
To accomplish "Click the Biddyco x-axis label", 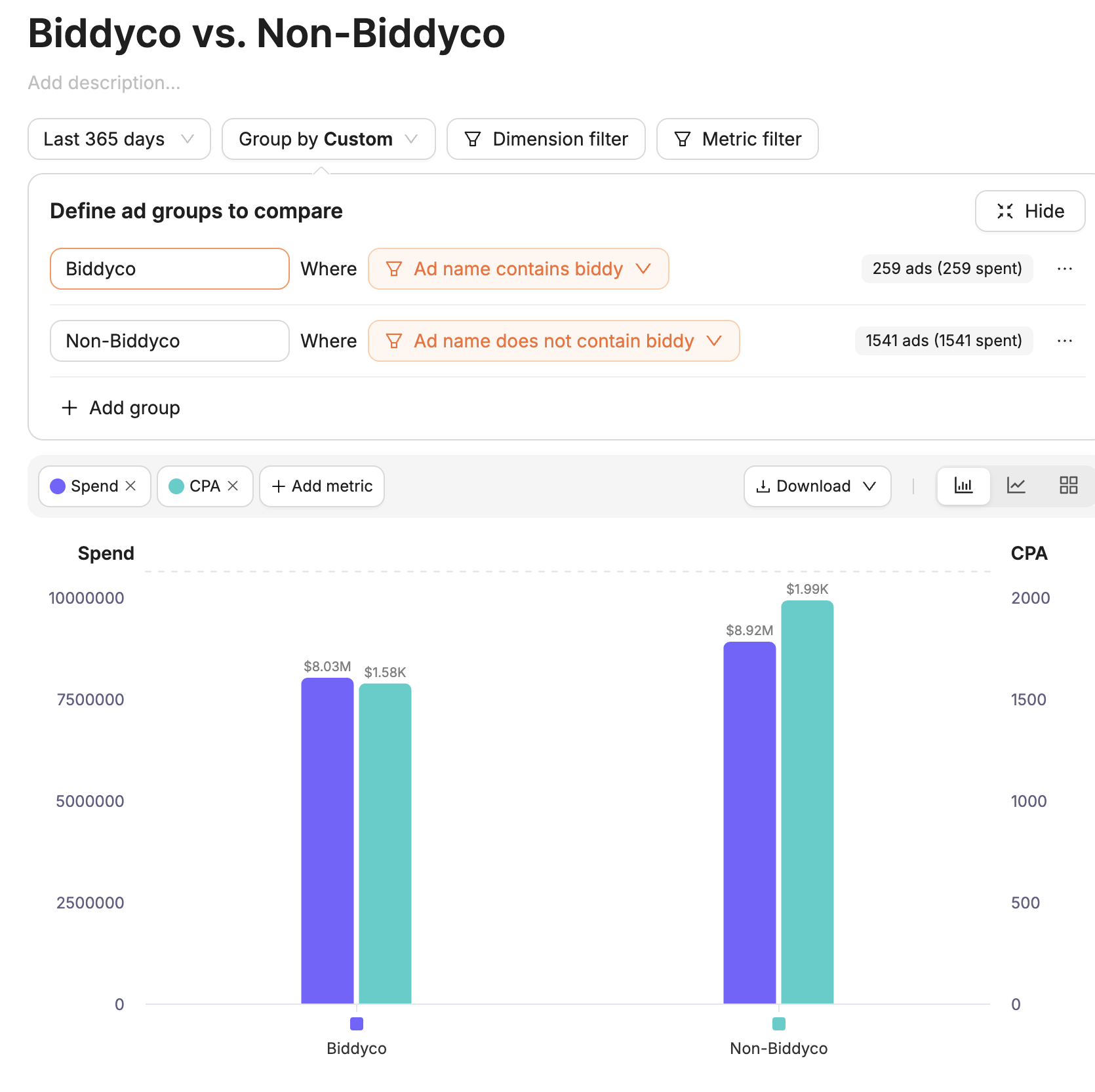I will 357,1048.
